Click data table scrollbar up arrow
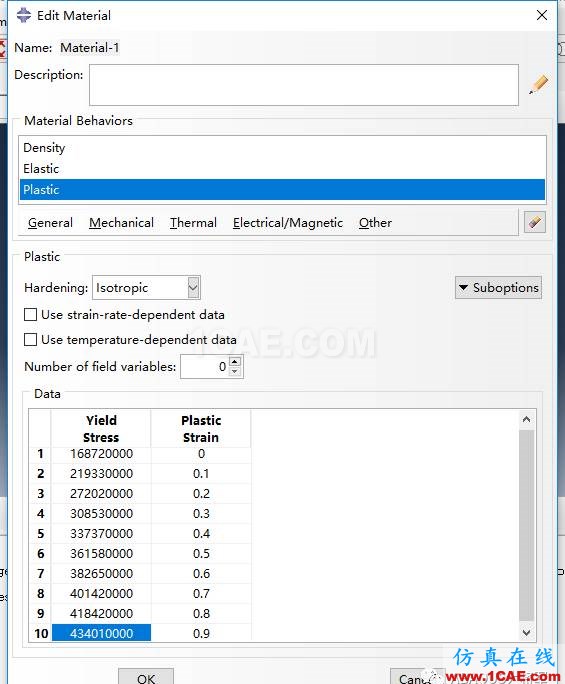Image resolution: width=565 pixels, height=684 pixels. tap(527, 420)
